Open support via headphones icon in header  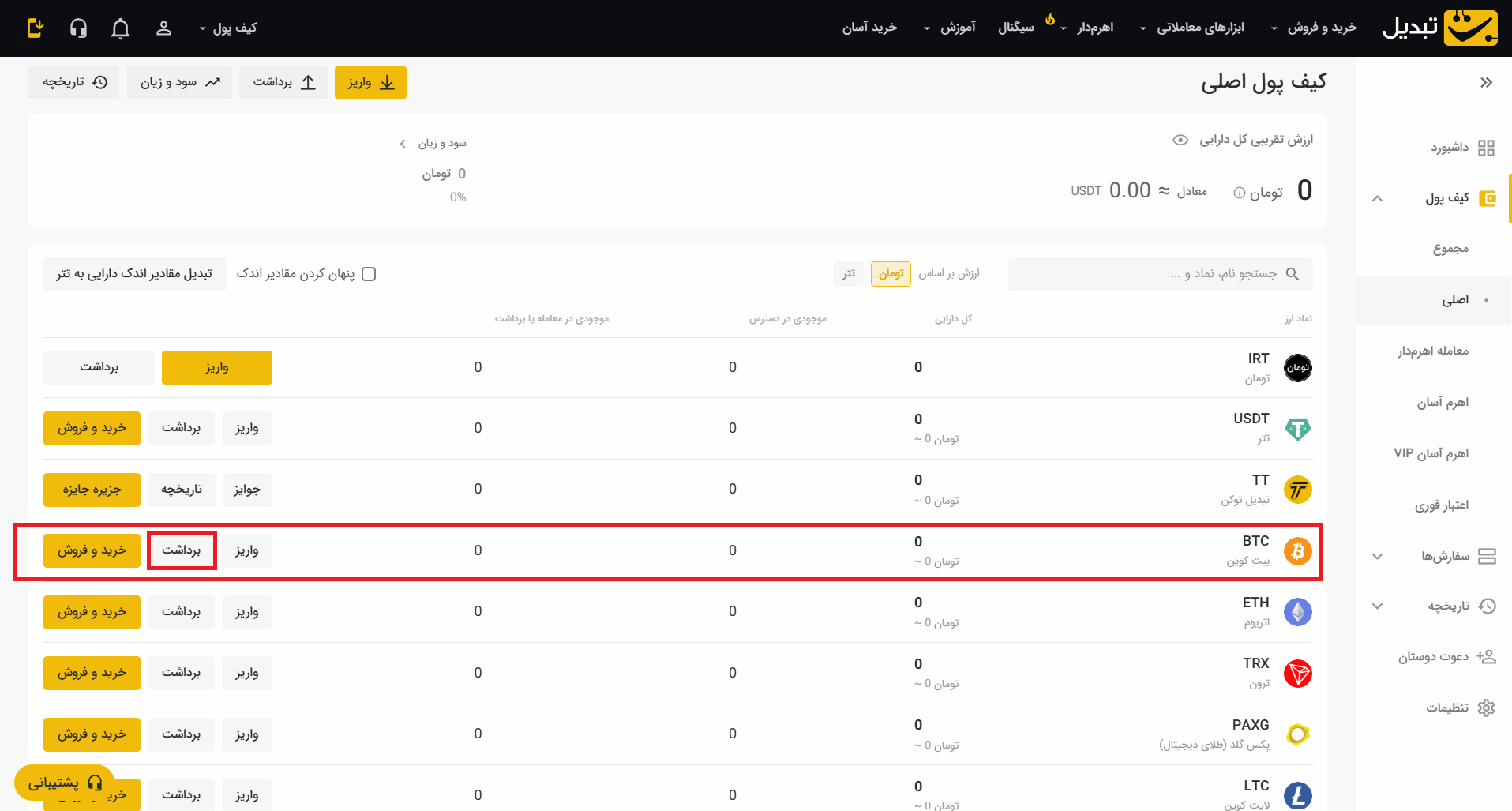pos(78,28)
